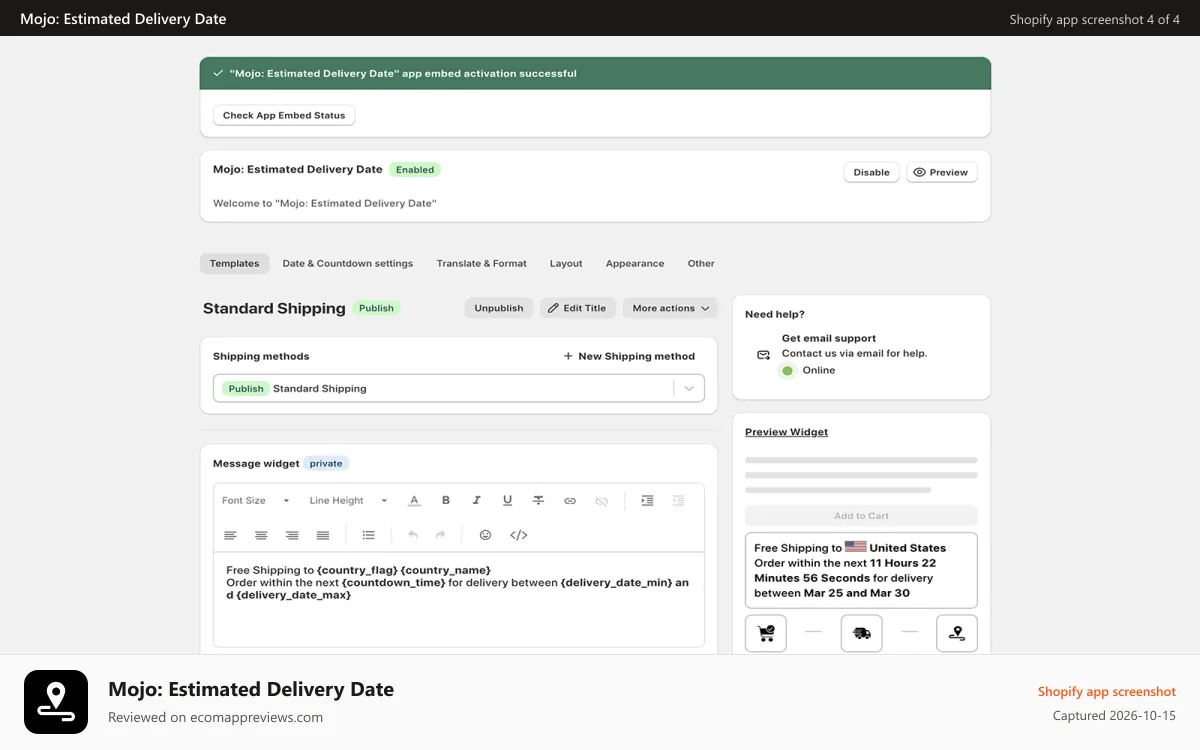Click the email support envelope icon
Image resolution: width=1200 pixels, height=750 pixels.
(x=764, y=354)
